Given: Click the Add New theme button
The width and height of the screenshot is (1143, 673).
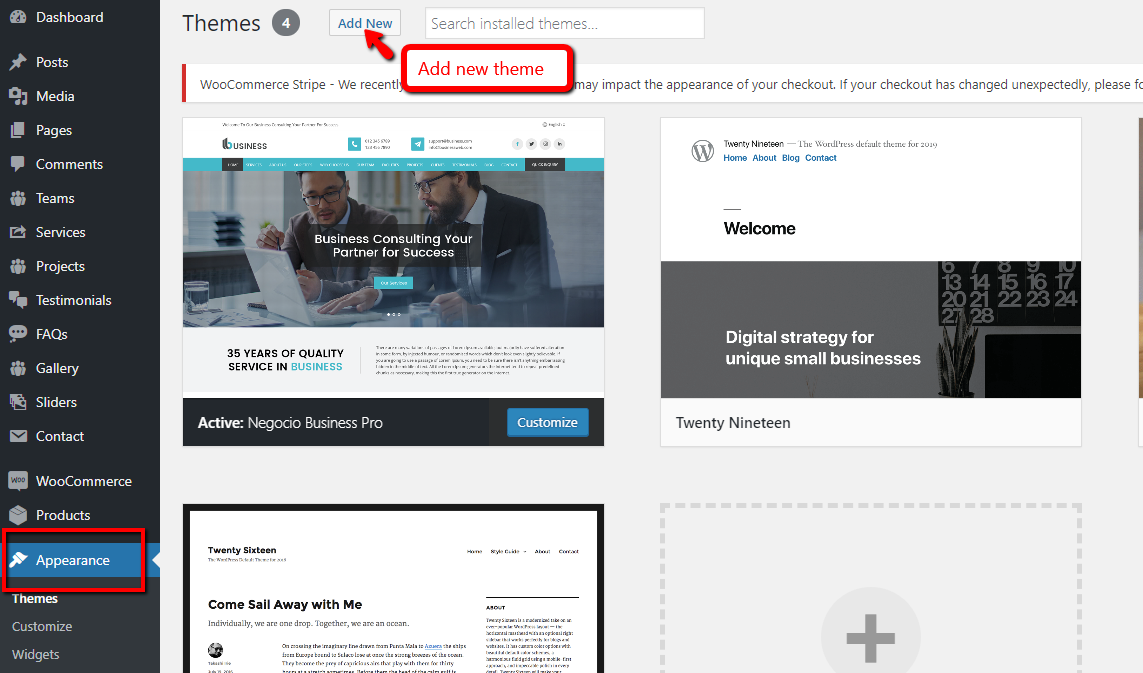Looking at the screenshot, I should 364,23.
